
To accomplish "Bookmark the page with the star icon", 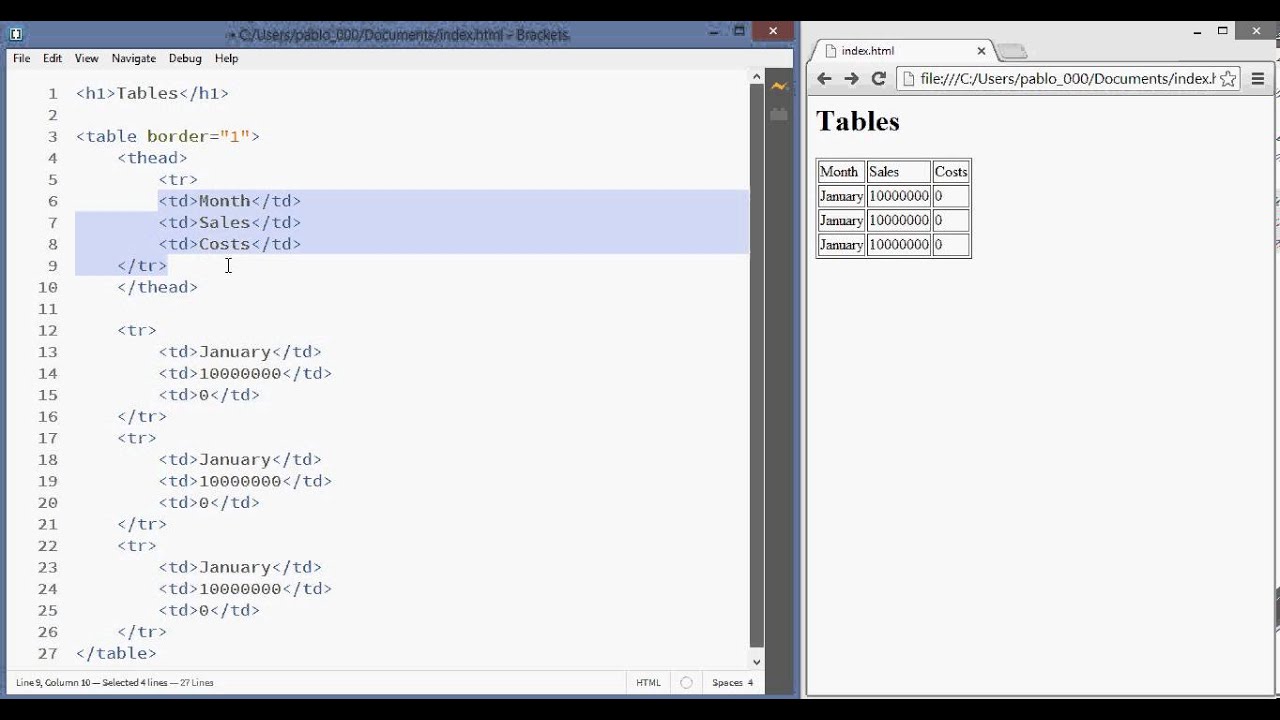I will (1228, 79).
